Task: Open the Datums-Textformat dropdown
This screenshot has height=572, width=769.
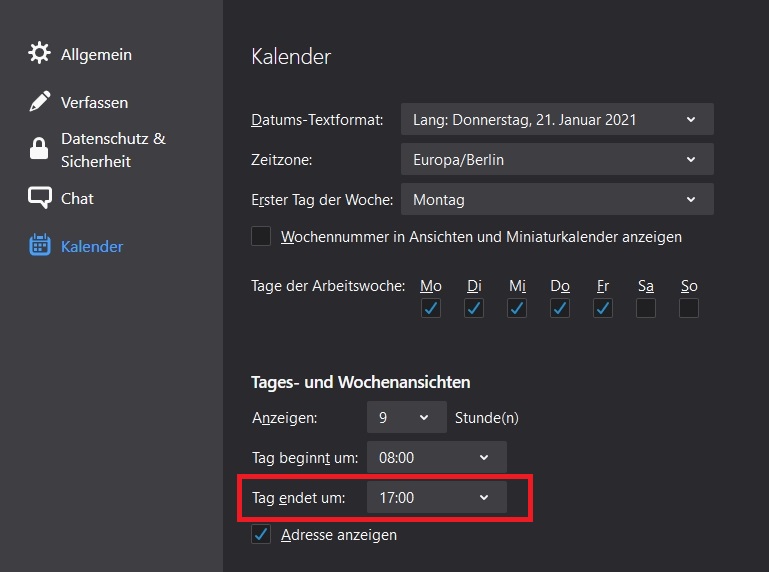Action: coord(557,120)
